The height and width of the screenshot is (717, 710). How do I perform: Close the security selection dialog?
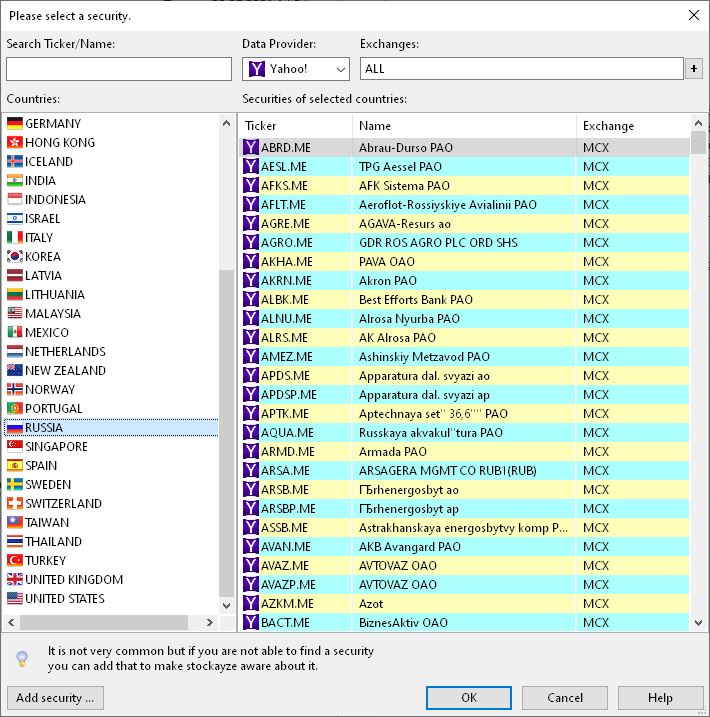pos(694,15)
